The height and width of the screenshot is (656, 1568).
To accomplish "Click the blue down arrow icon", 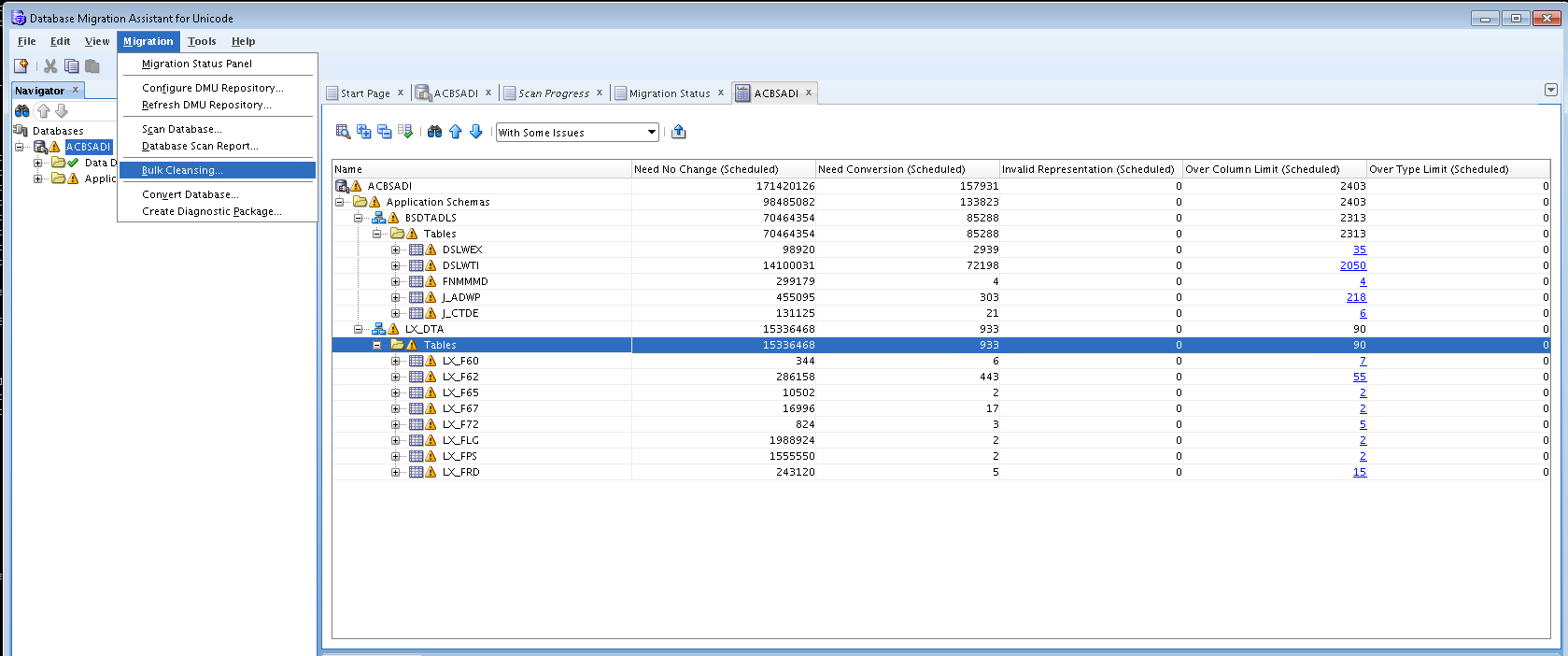I will [x=476, y=132].
